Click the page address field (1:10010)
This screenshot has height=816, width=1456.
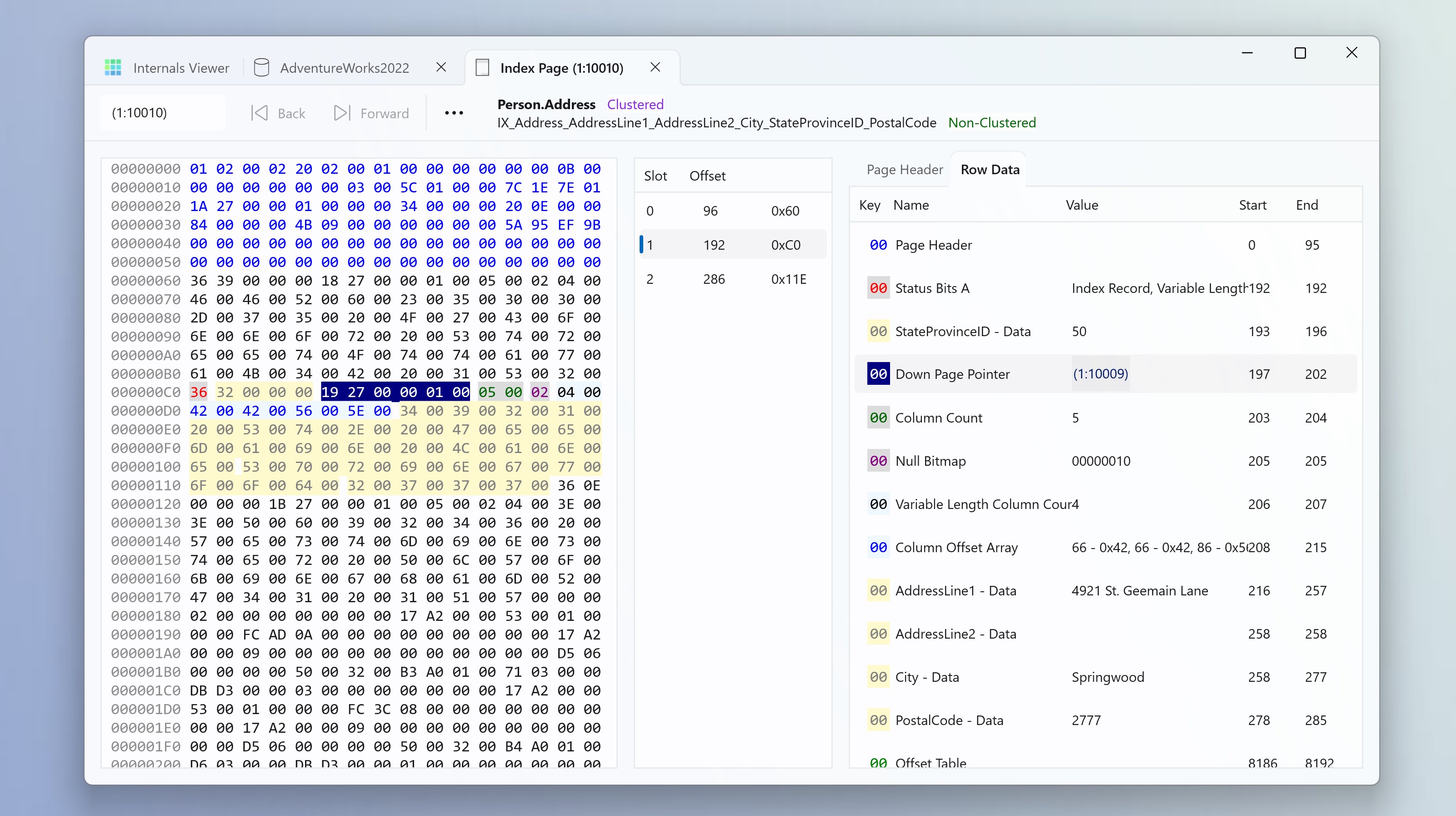163,113
